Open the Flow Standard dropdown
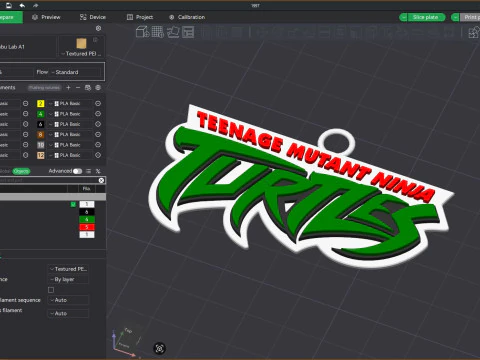This screenshot has width=480, height=360. tap(76, 72)
